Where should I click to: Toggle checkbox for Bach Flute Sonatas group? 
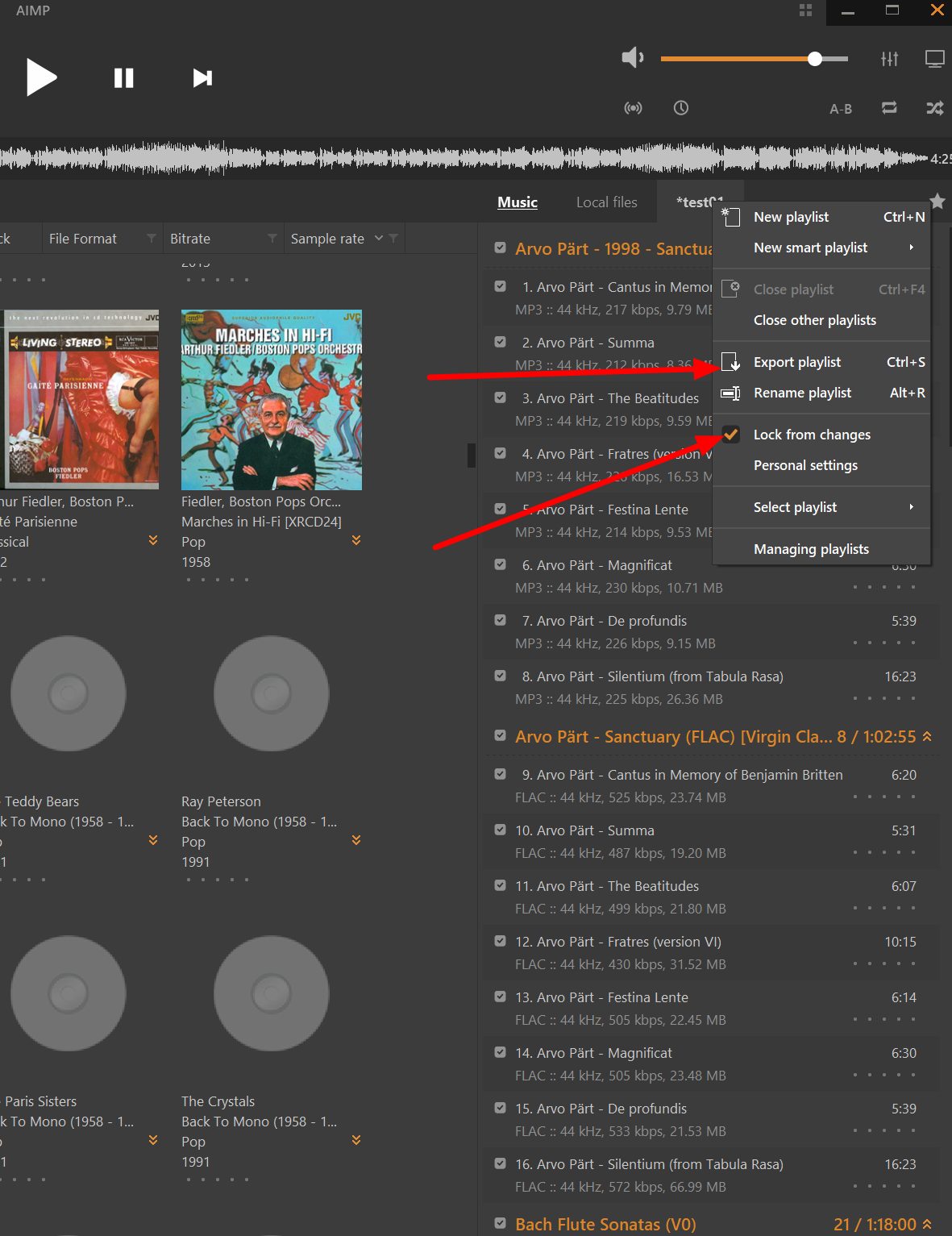(501, 1223)
